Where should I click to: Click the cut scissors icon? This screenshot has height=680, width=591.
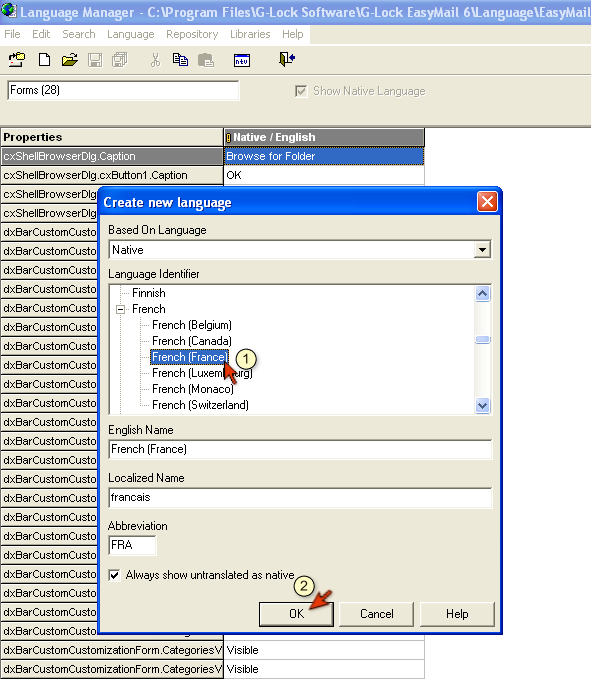click(x=155, y=60)
